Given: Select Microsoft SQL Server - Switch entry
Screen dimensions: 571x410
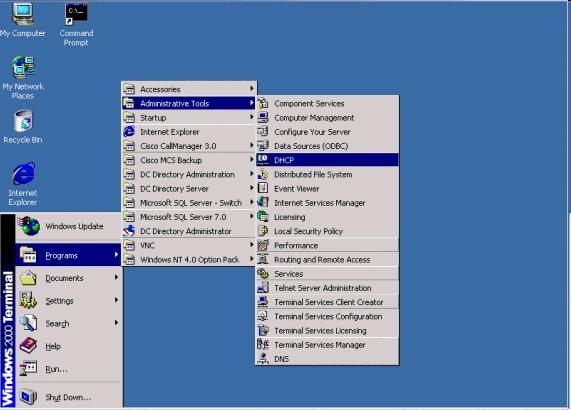Looking at the screenshot, I should coord(189,202).
